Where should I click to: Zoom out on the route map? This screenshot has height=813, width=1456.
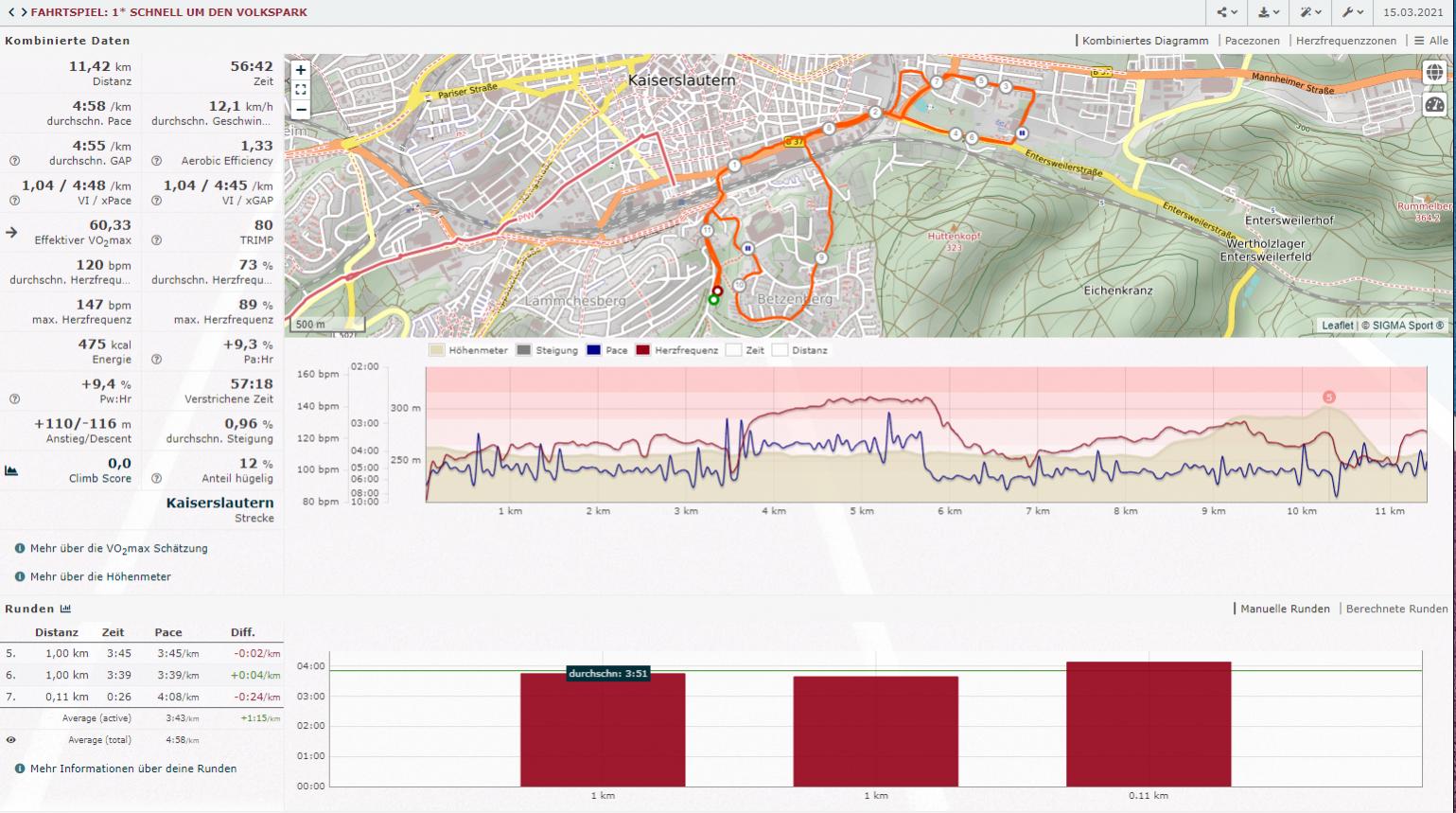(301, 109)
